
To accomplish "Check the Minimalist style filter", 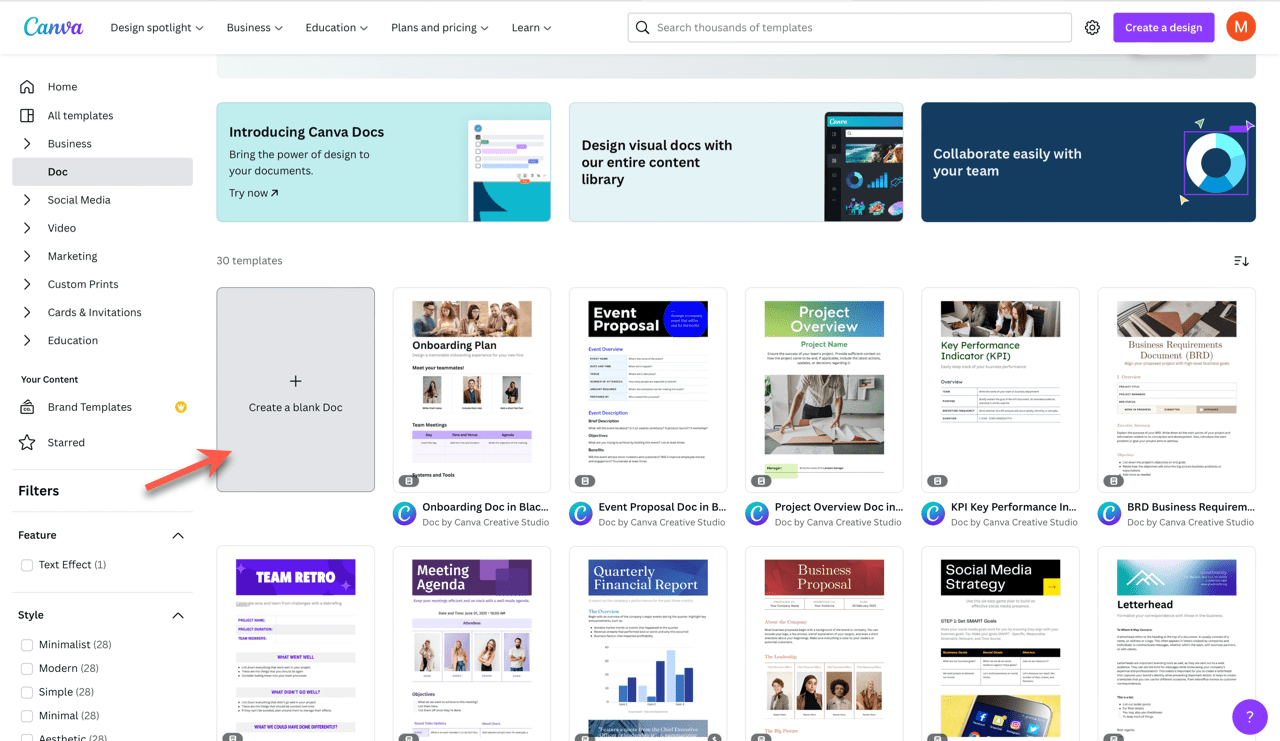I will tap(27, 645).
